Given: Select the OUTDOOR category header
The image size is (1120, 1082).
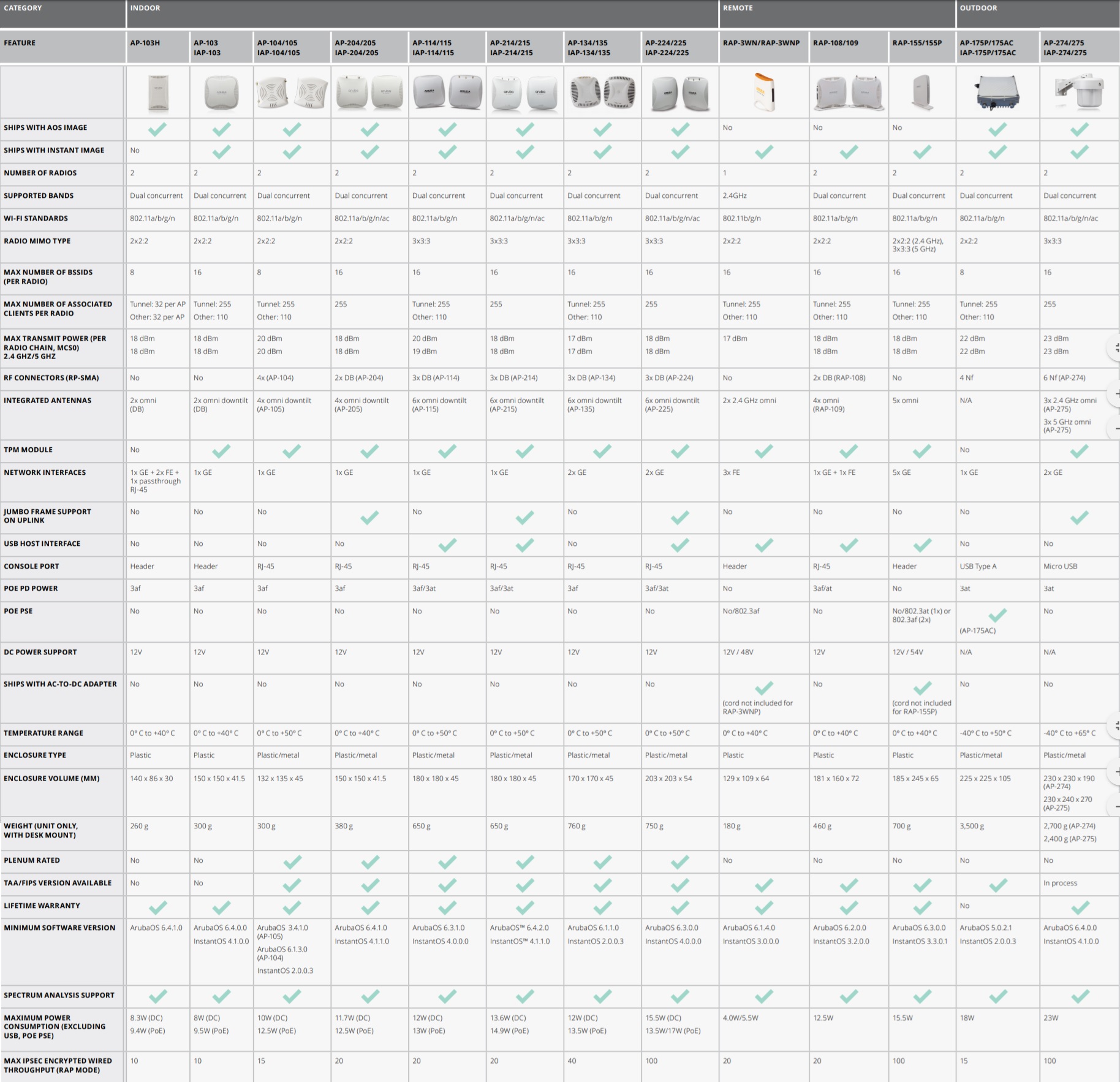Looking at the screenshot, I should click(1038, 13).
